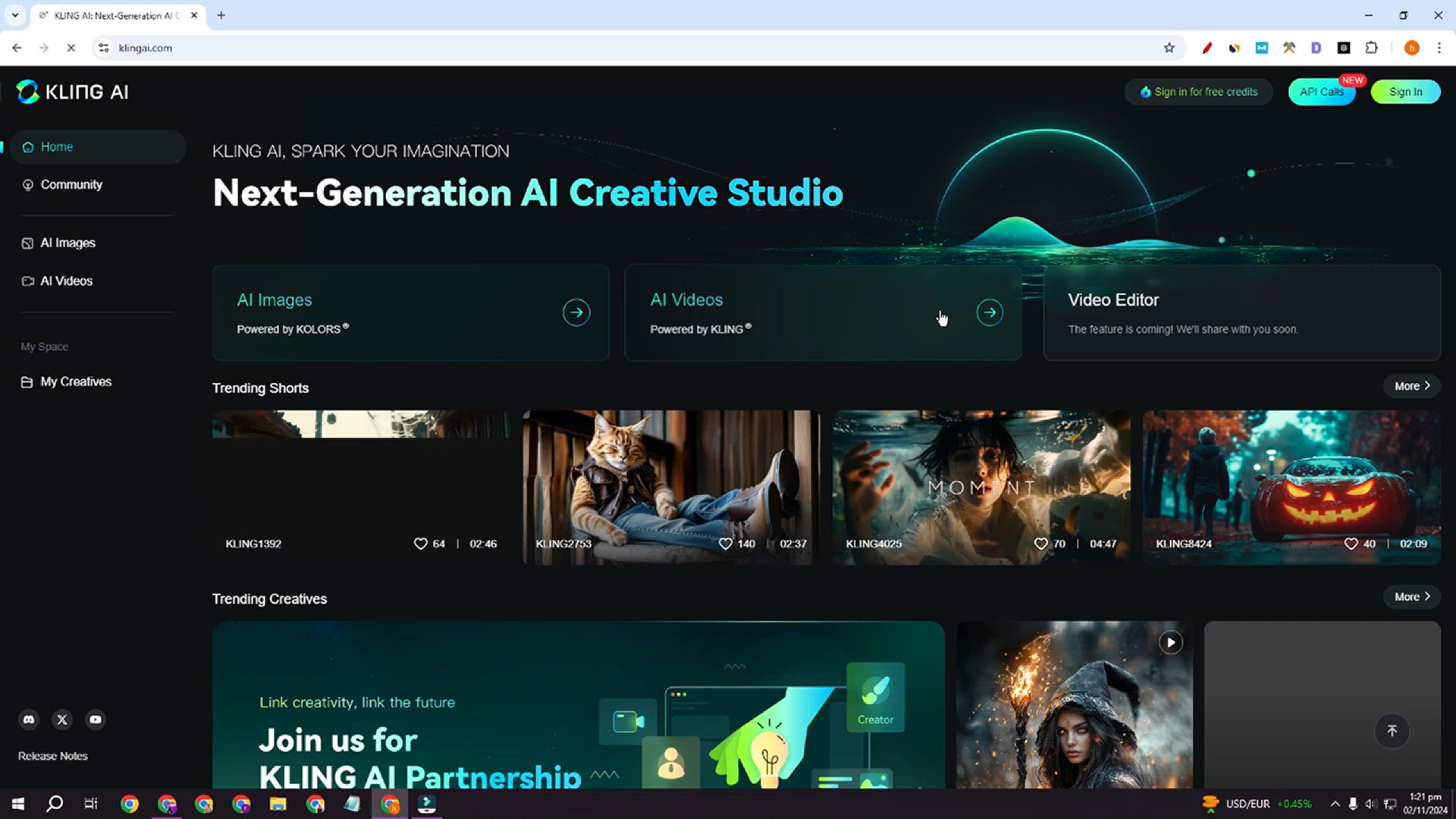Open the browser Extensions puzzle icon
This screenshot has height=819, width=1456.
click(x=1371, y=48)
